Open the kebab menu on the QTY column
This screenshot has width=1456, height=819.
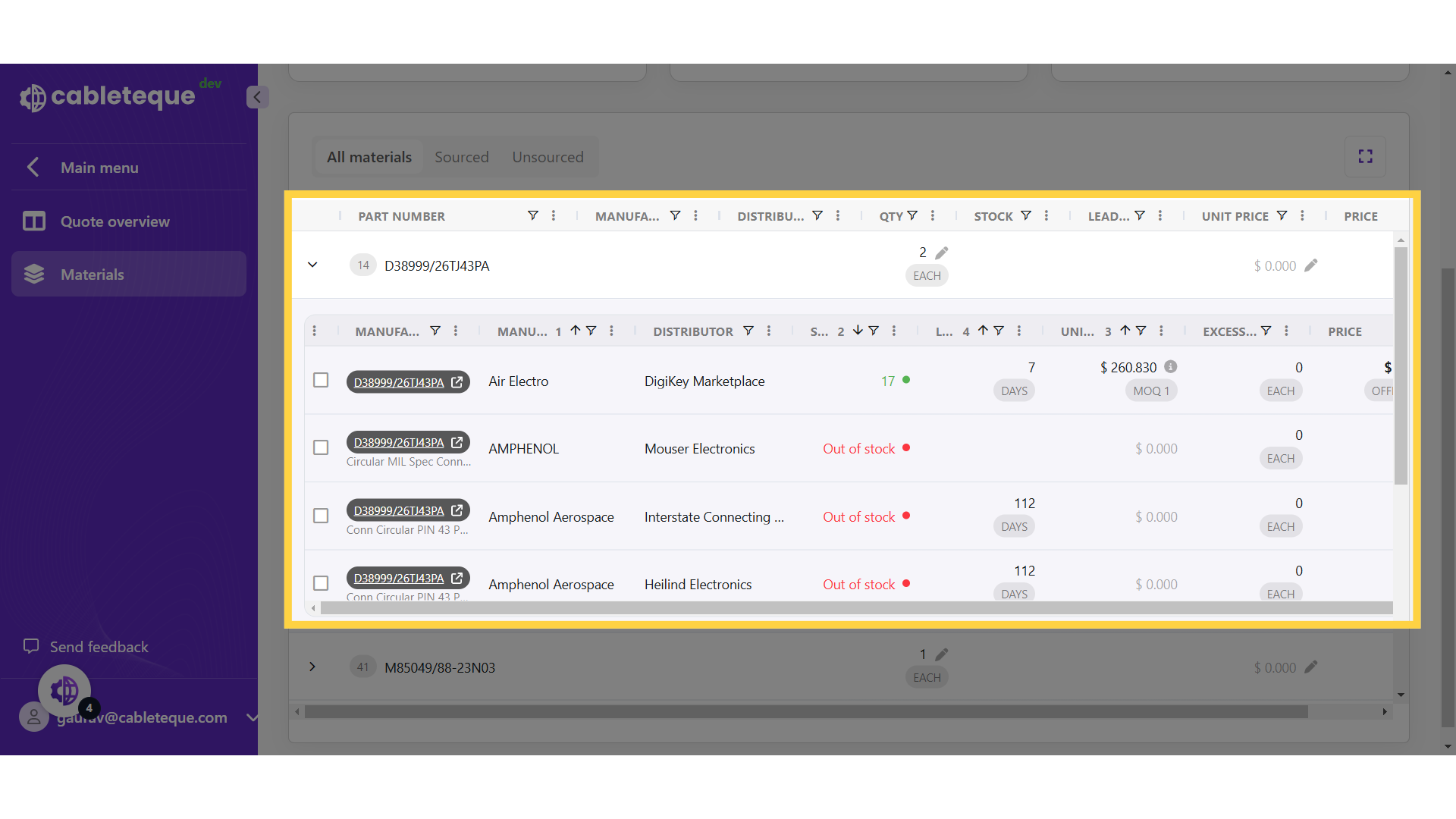click(933, 215)
